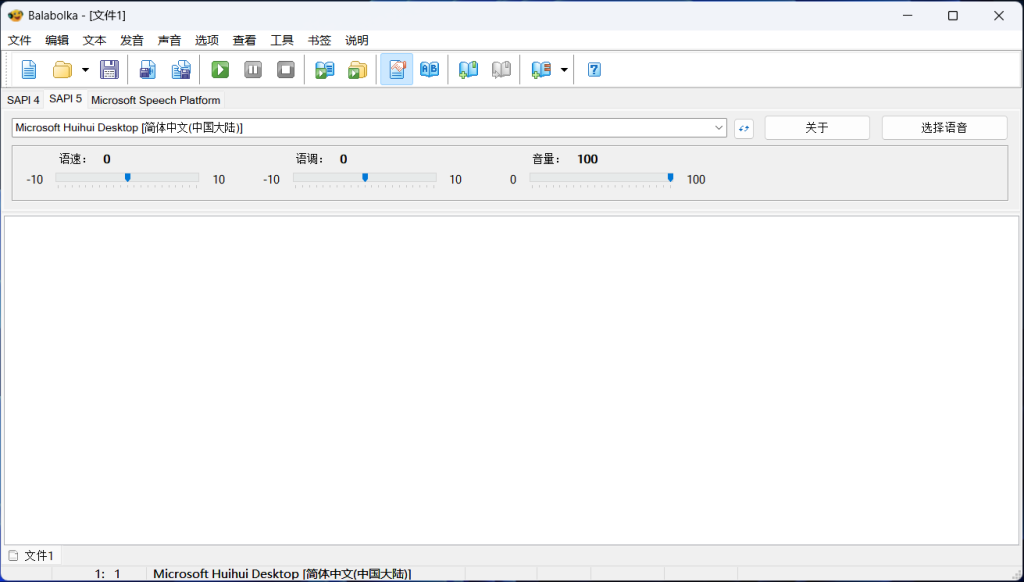The height and width of the screenshot is (582, 1024).
Task: Click the bookmarks list icon
Action: pos(541,69)
